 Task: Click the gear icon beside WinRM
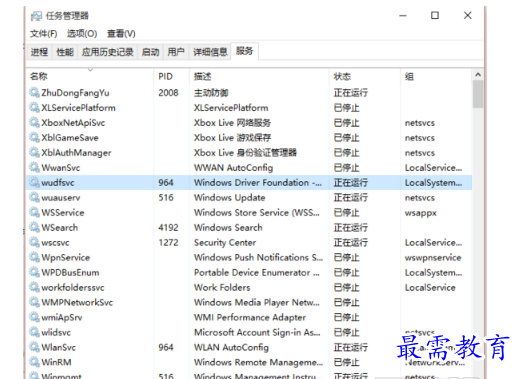[x=34, y=362]
